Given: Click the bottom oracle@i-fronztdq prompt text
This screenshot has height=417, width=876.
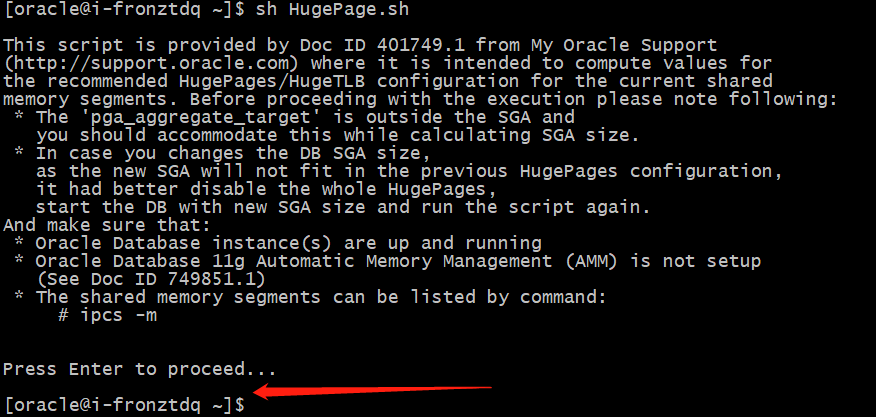Looking at the screenshot, I should [122, 405].
